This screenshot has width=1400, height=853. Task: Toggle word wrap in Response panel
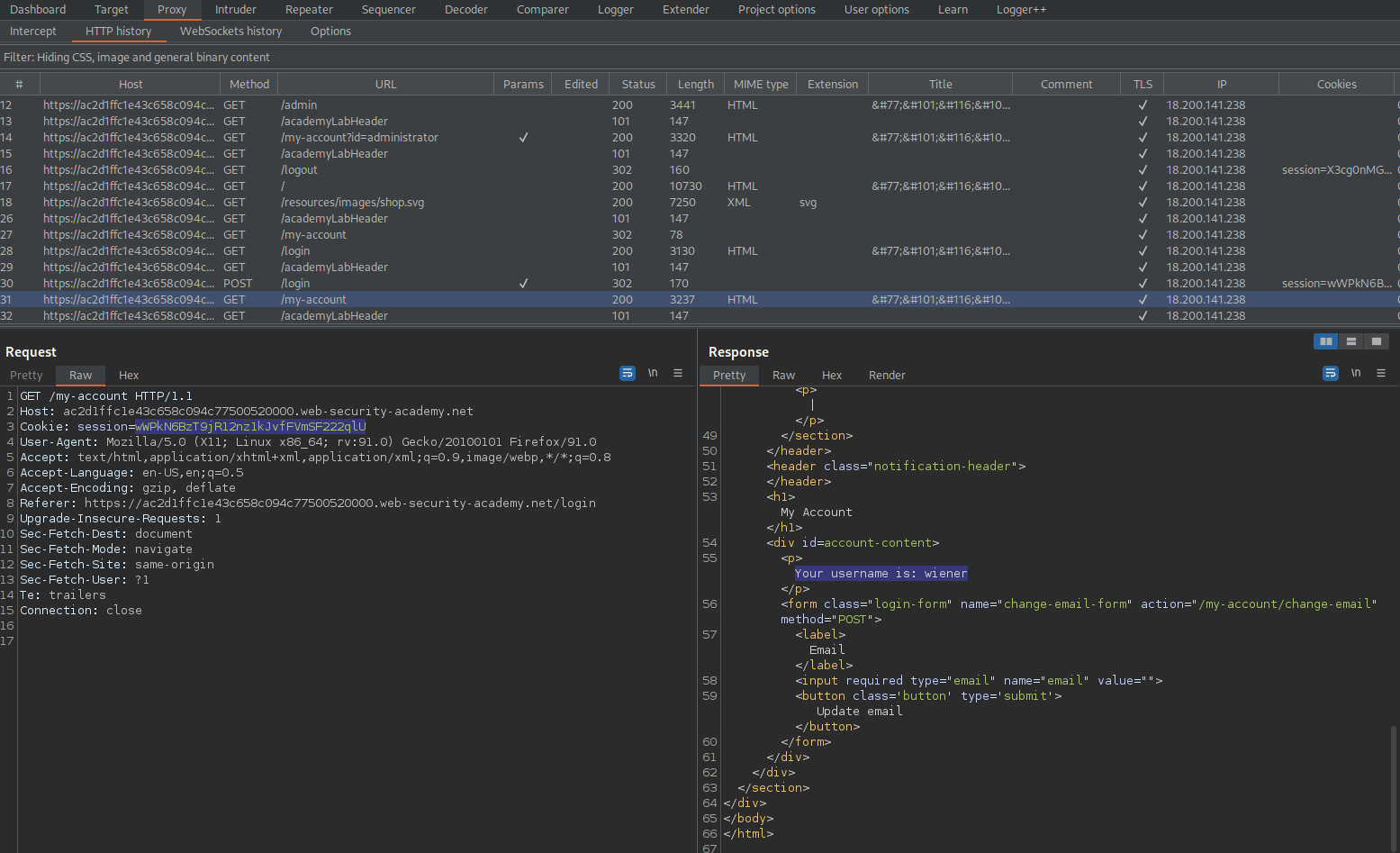1331,373
